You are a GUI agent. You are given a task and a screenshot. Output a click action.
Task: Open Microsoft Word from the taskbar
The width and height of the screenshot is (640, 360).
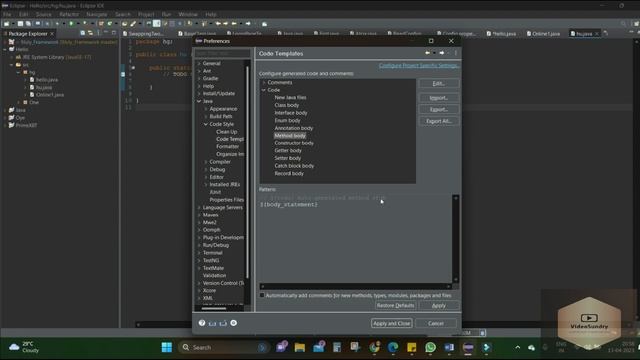(x=449, y=347)
